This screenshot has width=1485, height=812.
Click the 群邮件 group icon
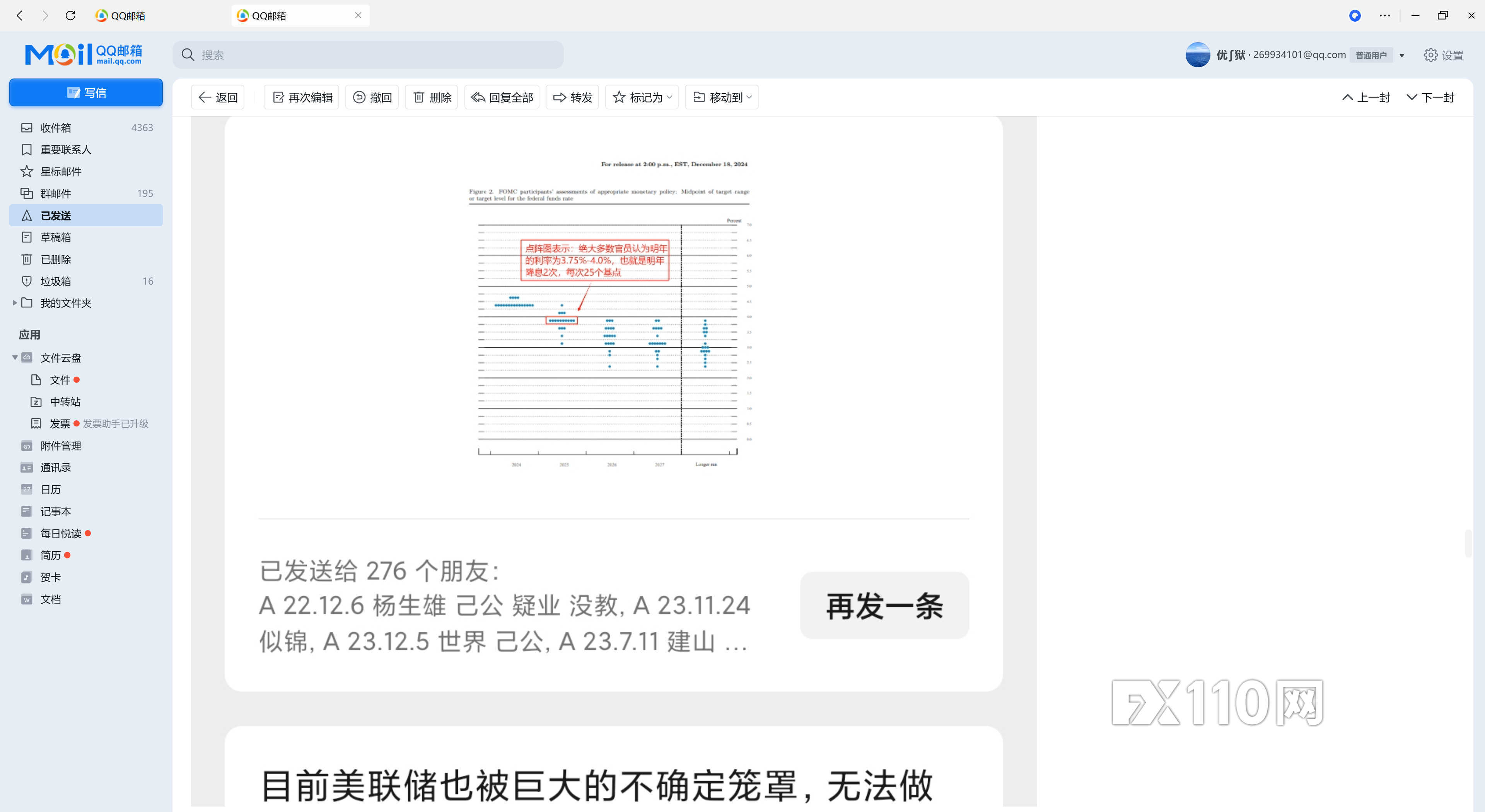(x=27, y=193)
